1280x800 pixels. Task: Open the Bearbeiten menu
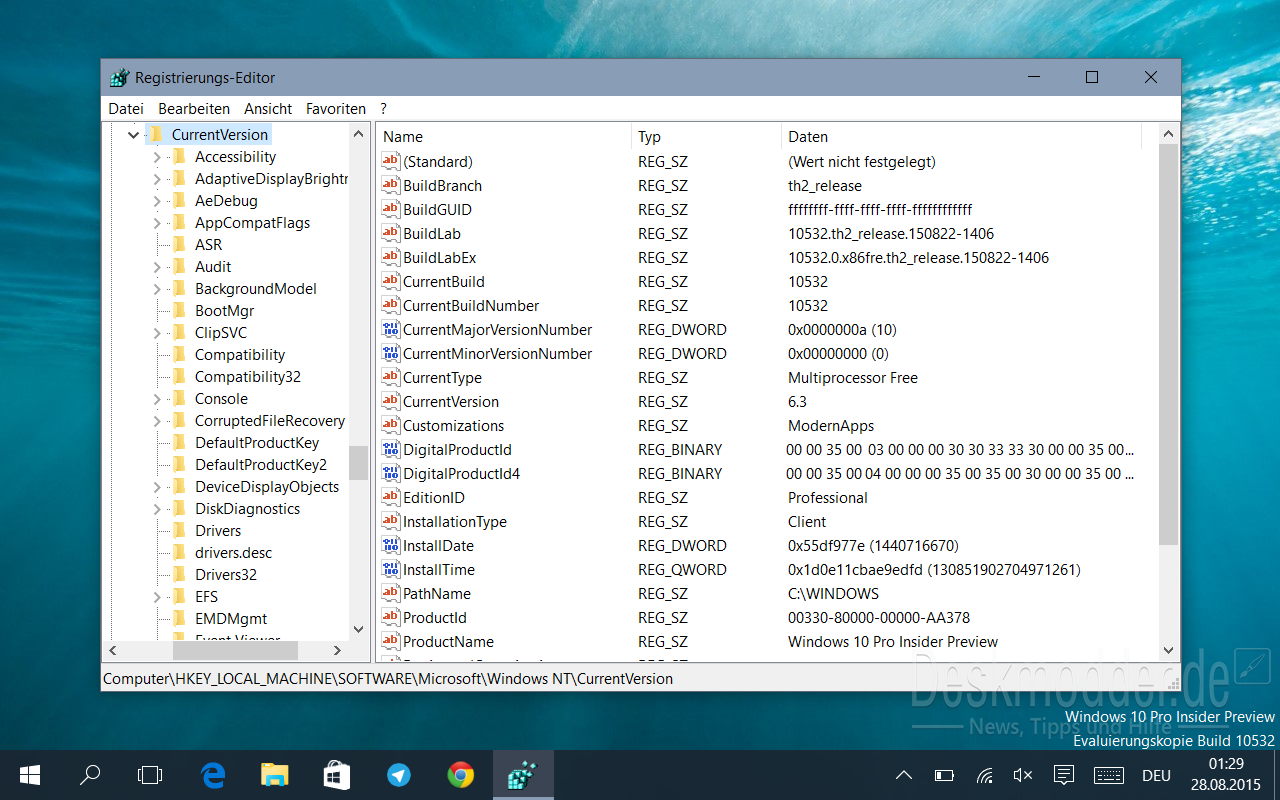coord(194,108)
